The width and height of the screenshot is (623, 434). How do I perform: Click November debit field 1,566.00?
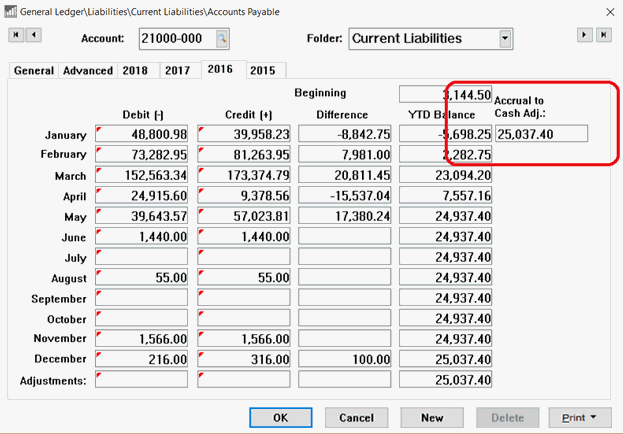[141, 339]
